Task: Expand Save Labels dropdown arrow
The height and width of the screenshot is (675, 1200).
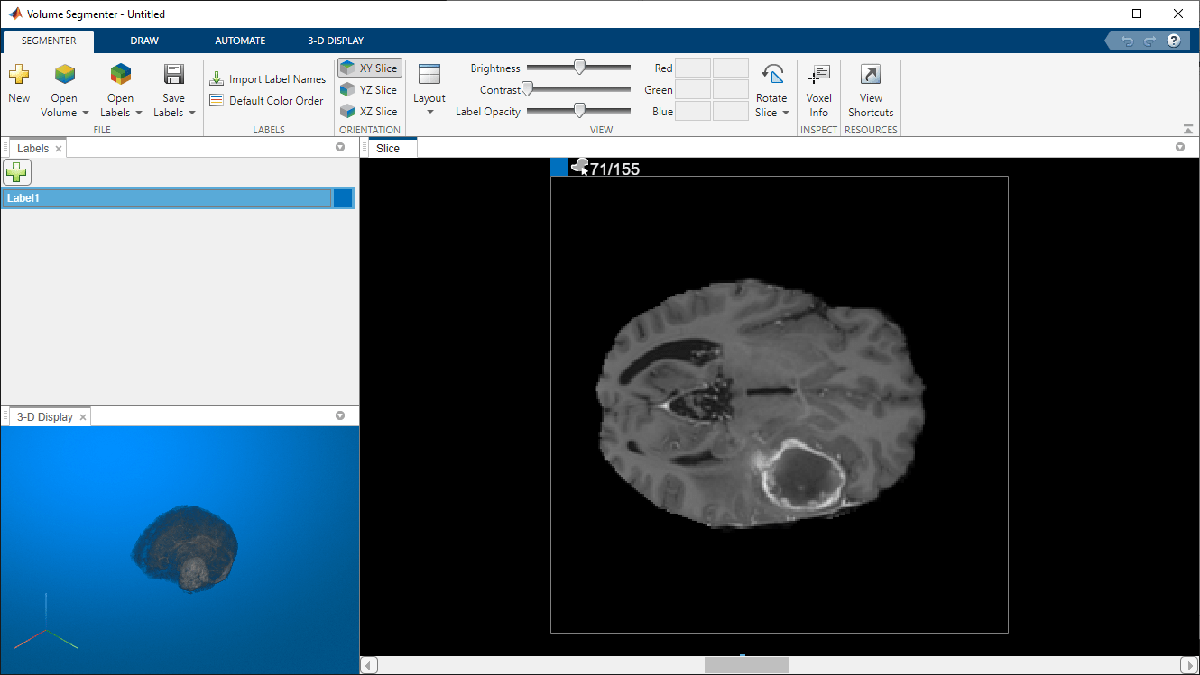Action: coord(191,113)
